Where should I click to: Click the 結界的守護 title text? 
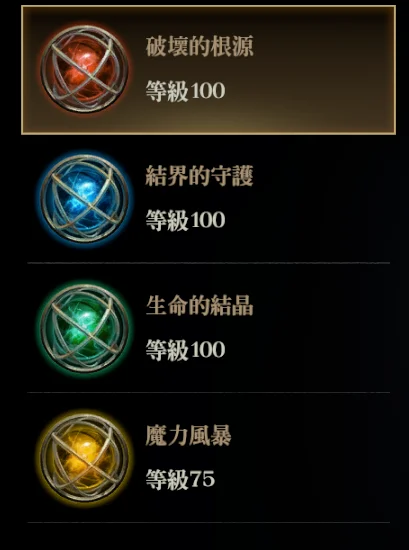tap(199, 176)
